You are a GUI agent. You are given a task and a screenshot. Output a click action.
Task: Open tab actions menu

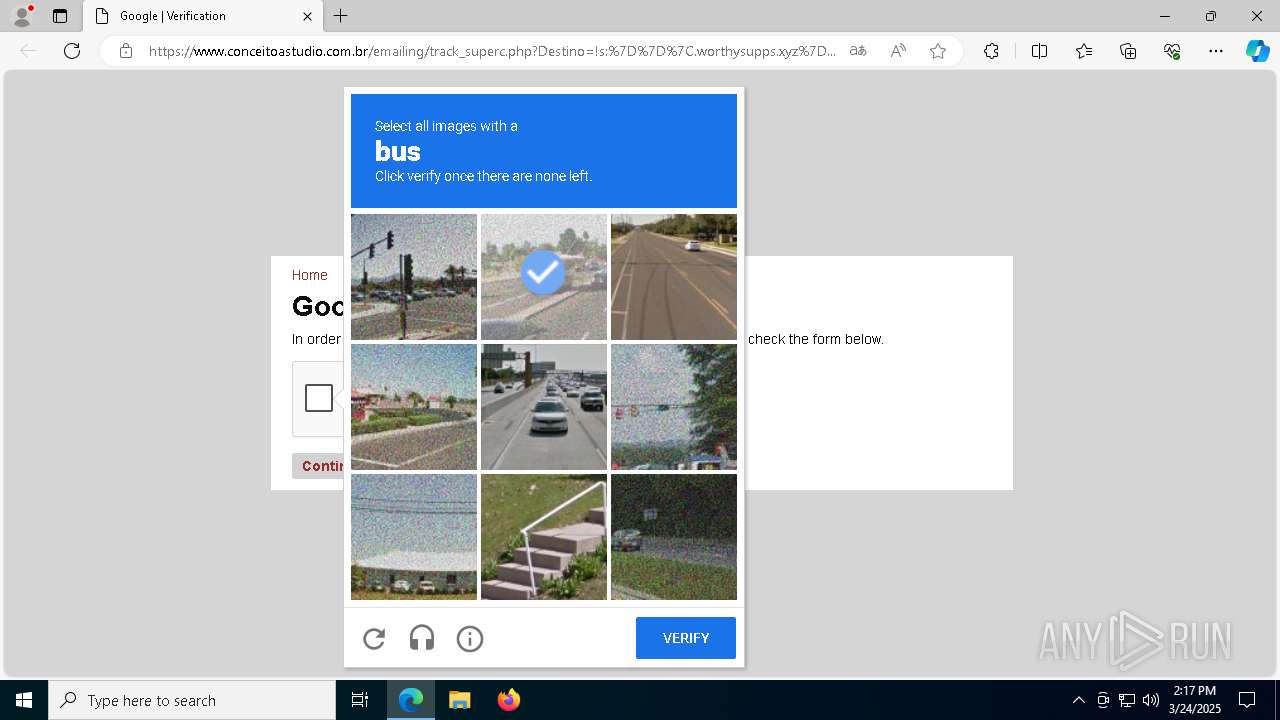[x=60, y=16]
